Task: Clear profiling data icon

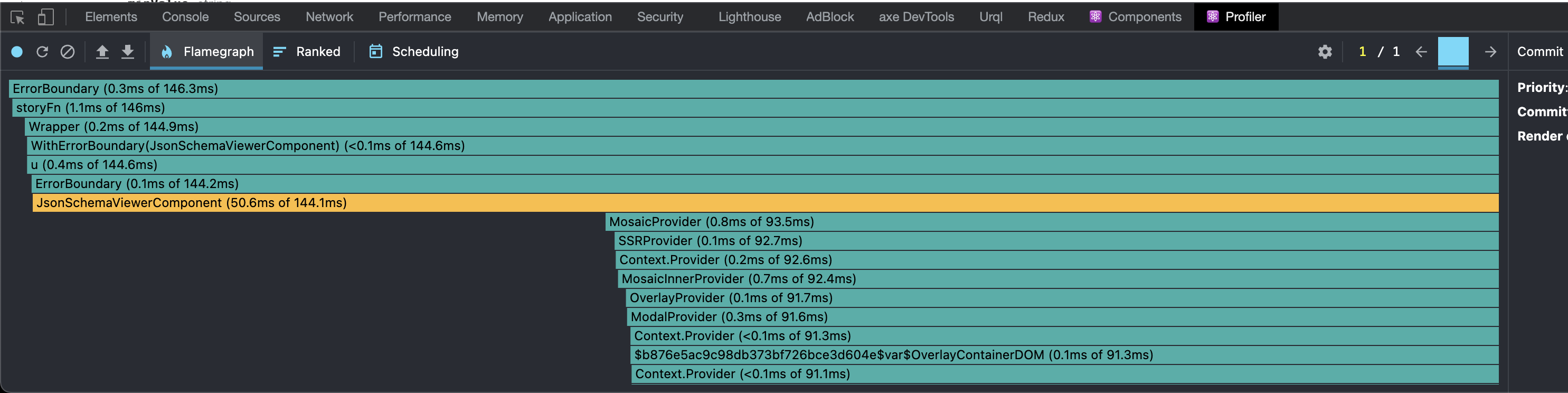Action: tap(68, 52)
